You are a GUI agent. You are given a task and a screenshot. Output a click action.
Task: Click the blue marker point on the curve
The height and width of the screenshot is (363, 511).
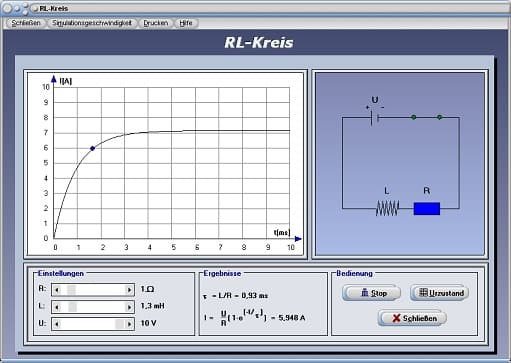[x=93, y=148]
